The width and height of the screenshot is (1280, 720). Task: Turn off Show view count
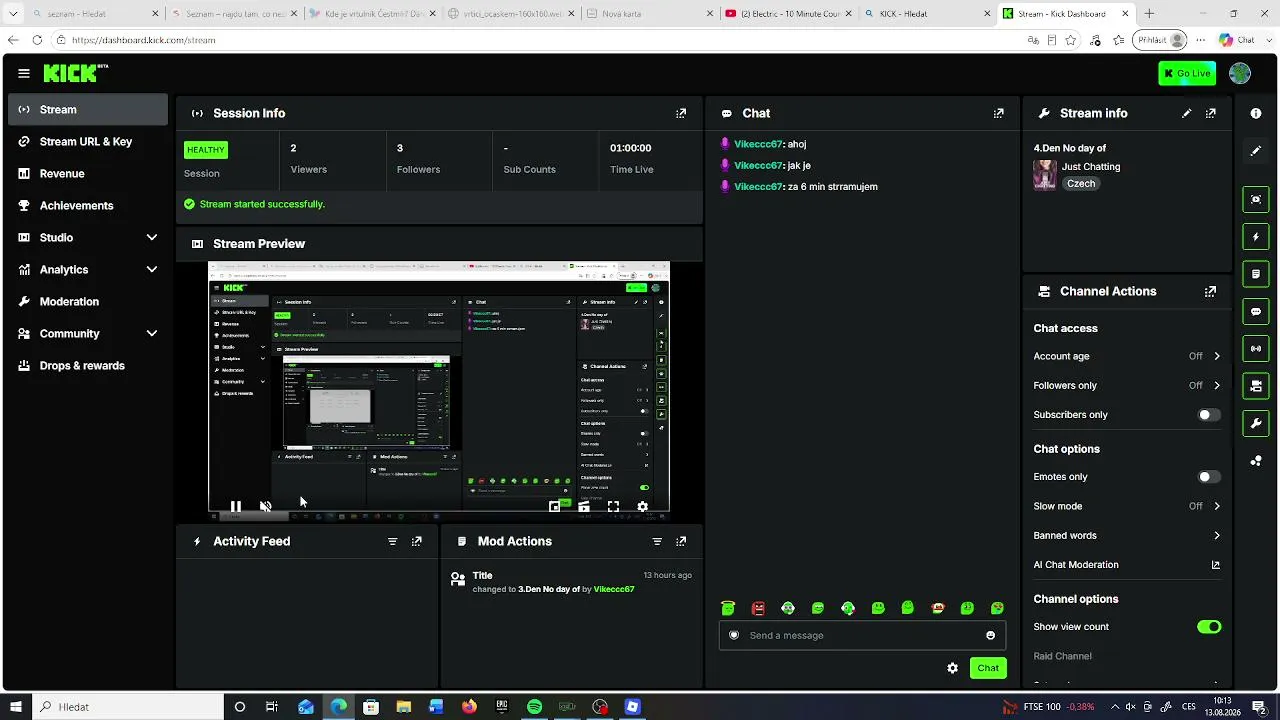(x=1209, y=627)
